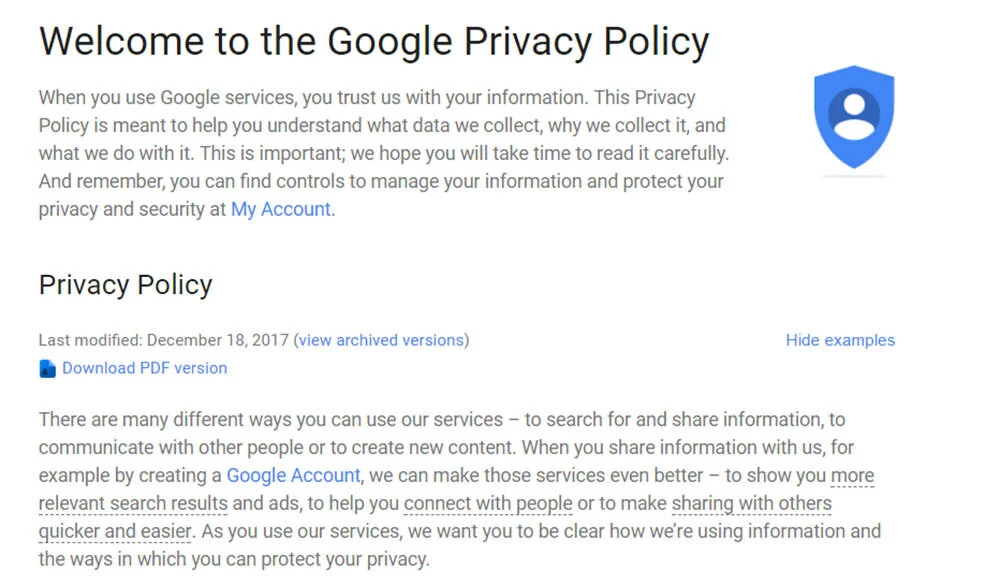Screen dimensions: 1000x585
Task: Click the blue privacy shield icon
Action: 854,117
